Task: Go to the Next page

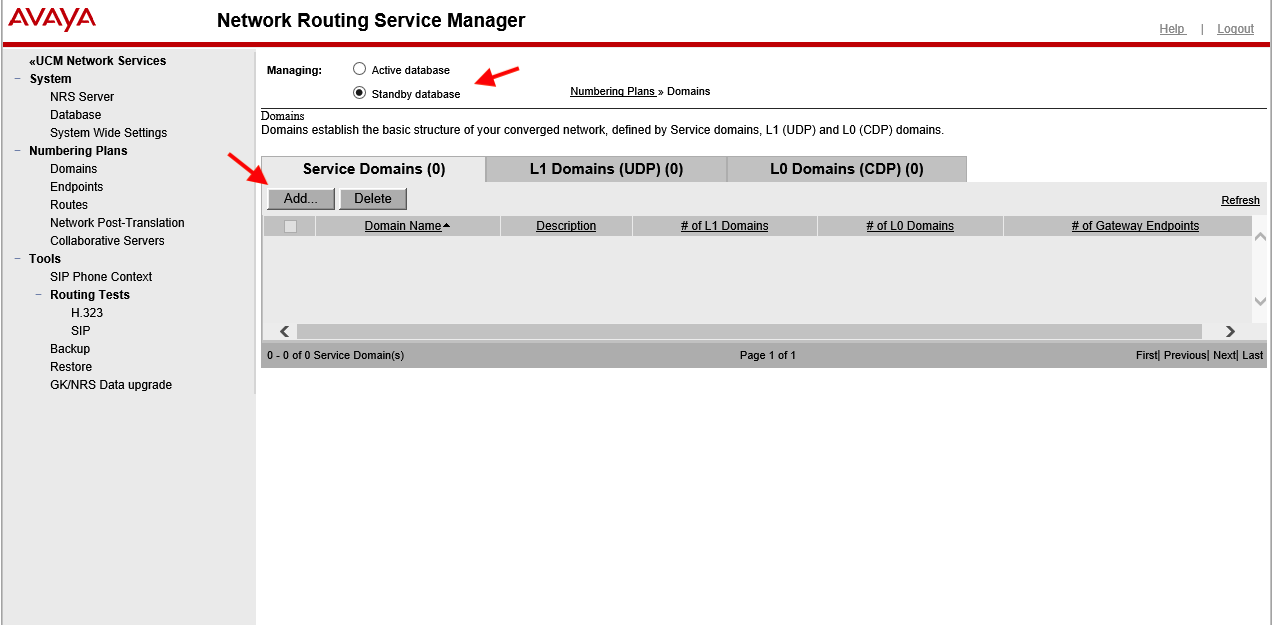Action: [x=1224, y=355]
